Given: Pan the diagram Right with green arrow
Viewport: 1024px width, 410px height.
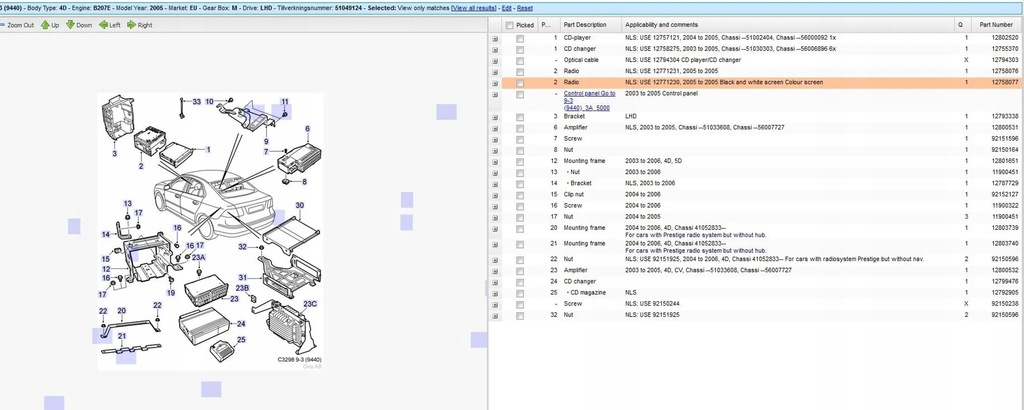Looking at the screenshot, I should point(140,25).
